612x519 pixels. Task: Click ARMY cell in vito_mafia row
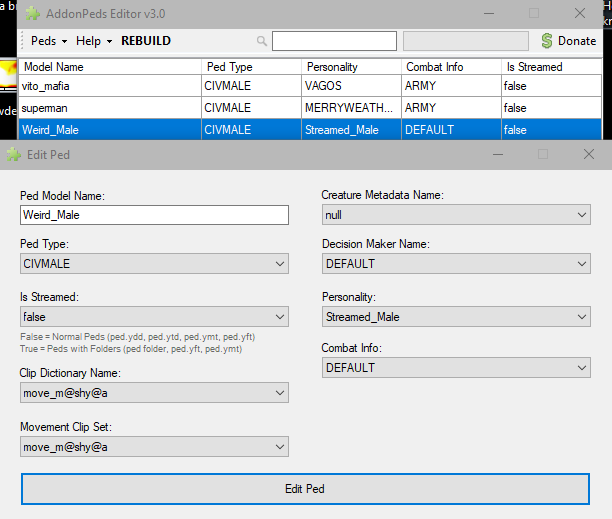451,86
